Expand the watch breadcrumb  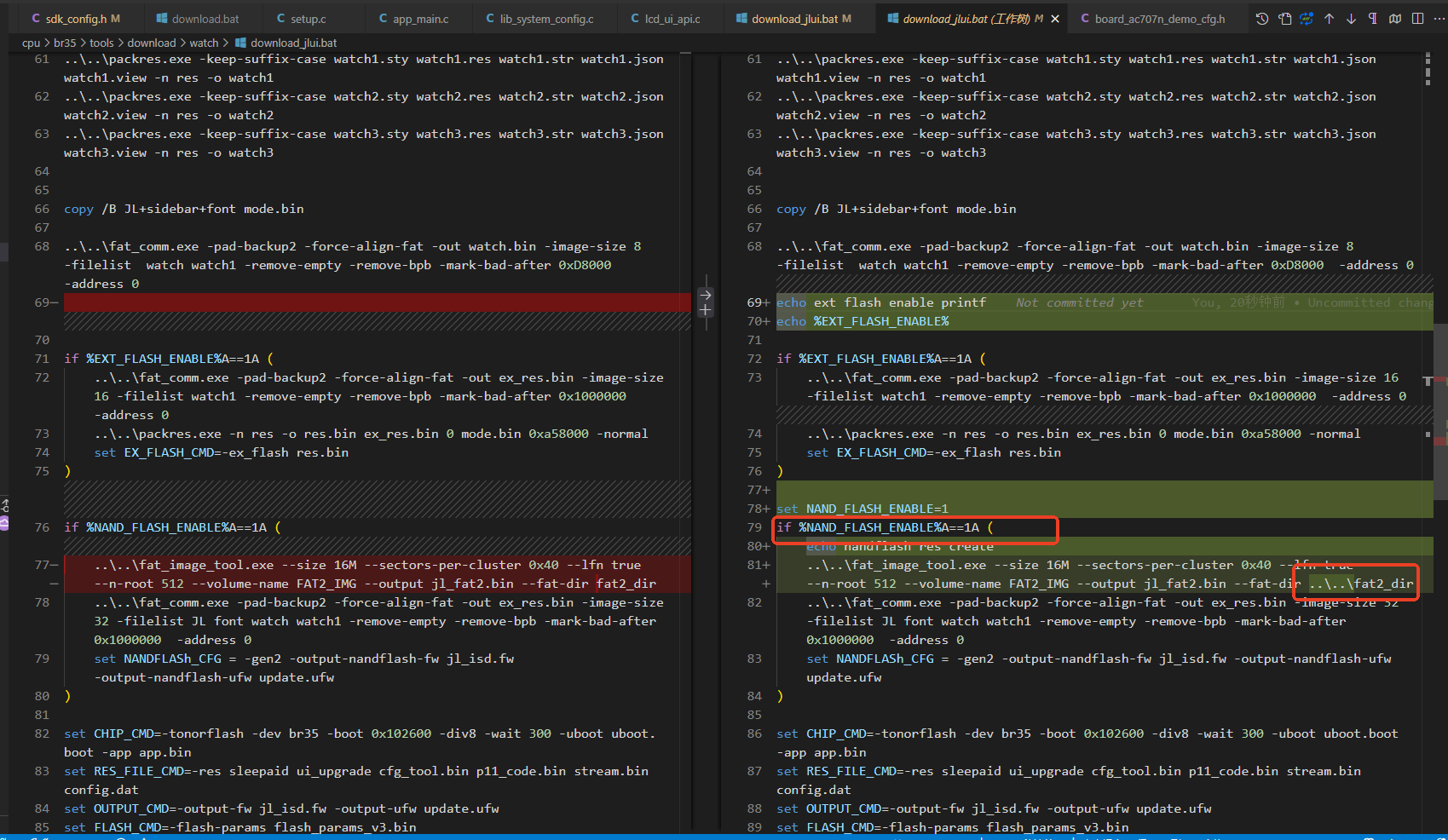204,43
